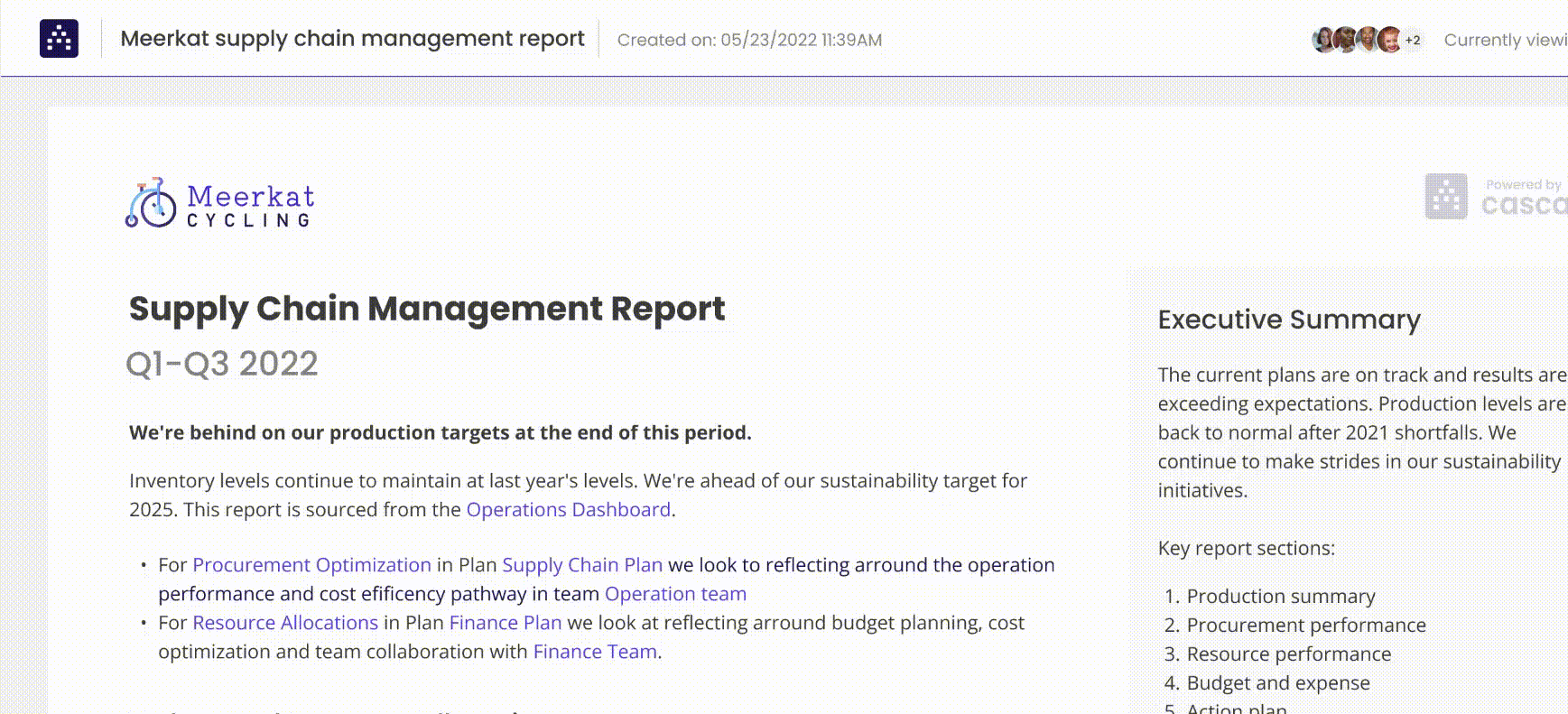Click the Meerkat Cycling bicycle logo
The height and width of the screenshot is (714, 1568).
[x=152, y=202]
